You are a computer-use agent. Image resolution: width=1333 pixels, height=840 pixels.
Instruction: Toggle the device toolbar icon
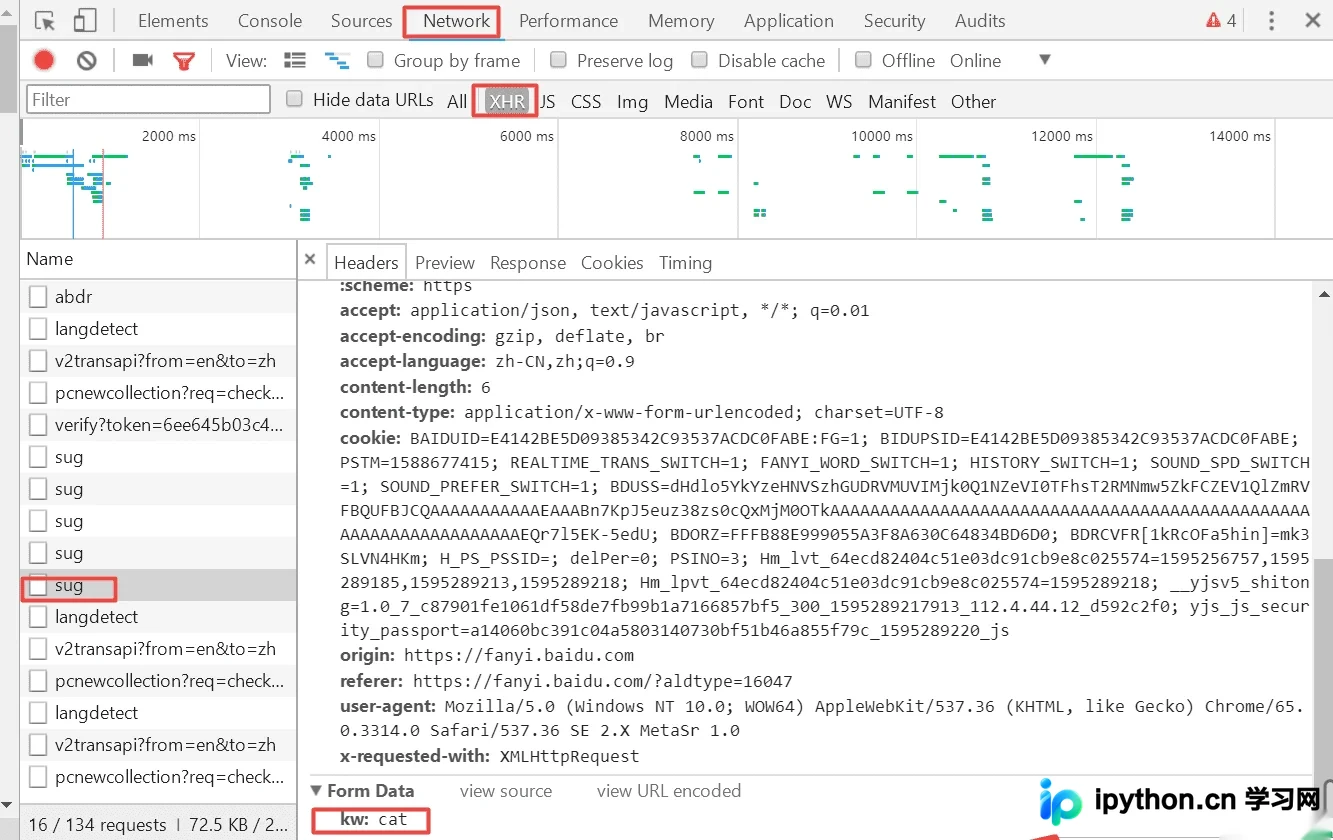click(85, 21)
